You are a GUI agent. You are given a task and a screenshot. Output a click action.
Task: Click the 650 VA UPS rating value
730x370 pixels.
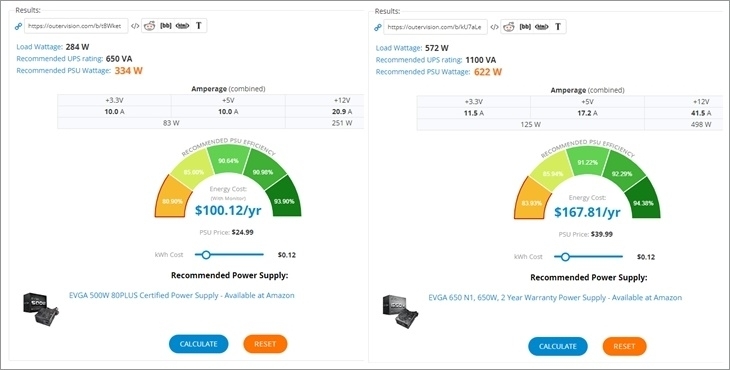119,59
